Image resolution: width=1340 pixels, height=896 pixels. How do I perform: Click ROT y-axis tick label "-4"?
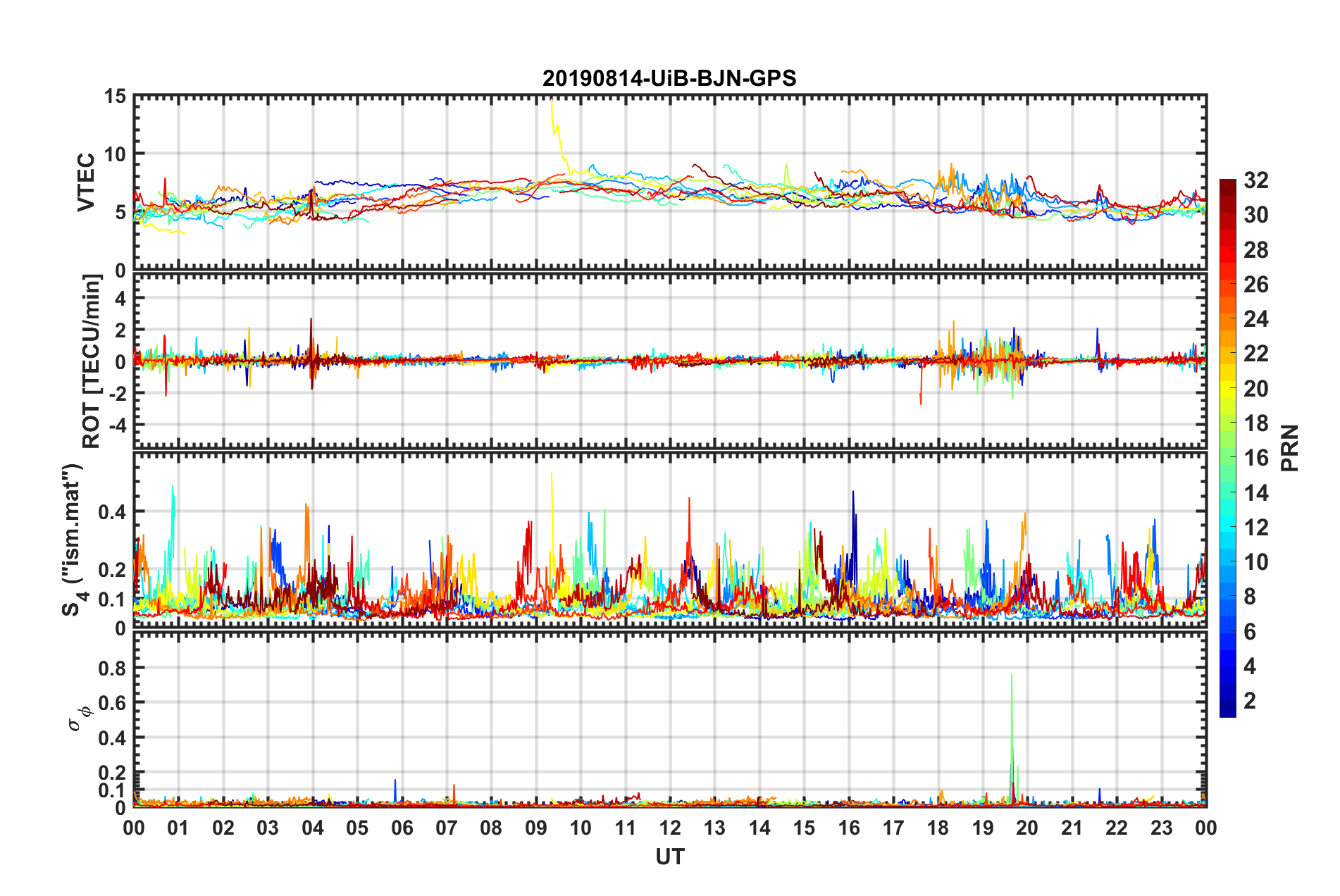click(116, 425)
